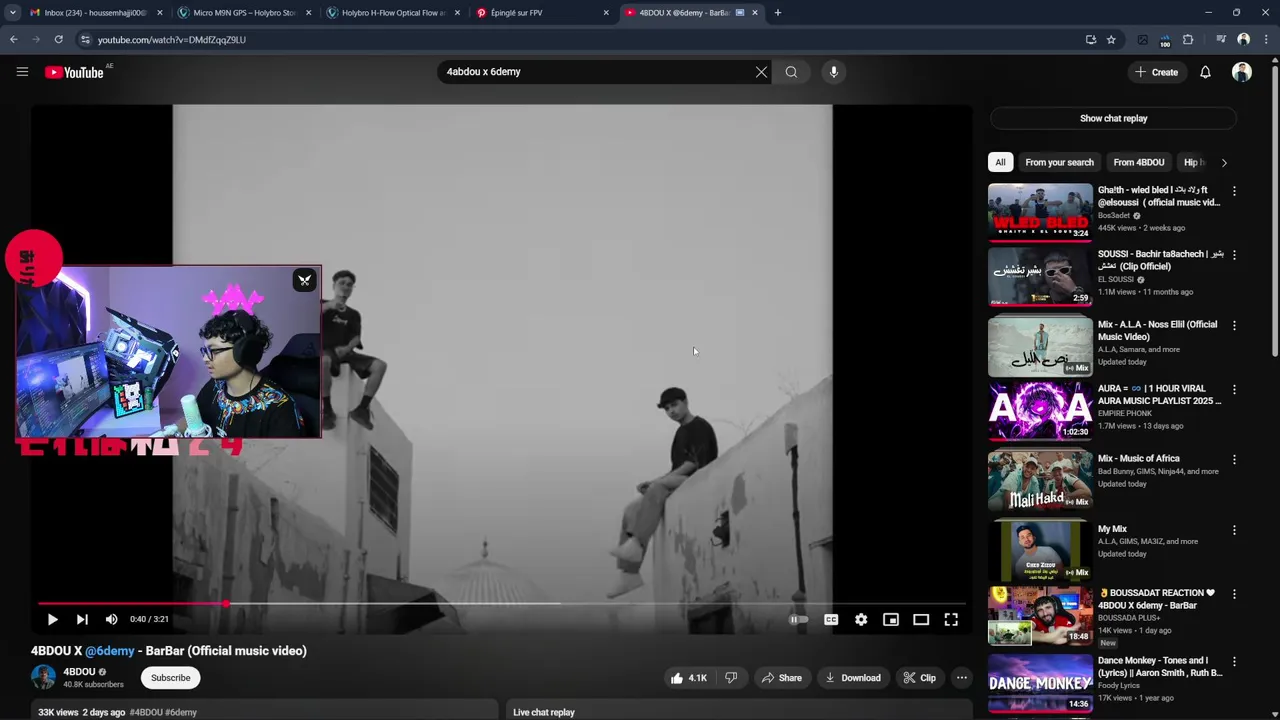Toggle closed captions CC
The width and height of the screenshot is (1280, 720).
coord(831,619)
